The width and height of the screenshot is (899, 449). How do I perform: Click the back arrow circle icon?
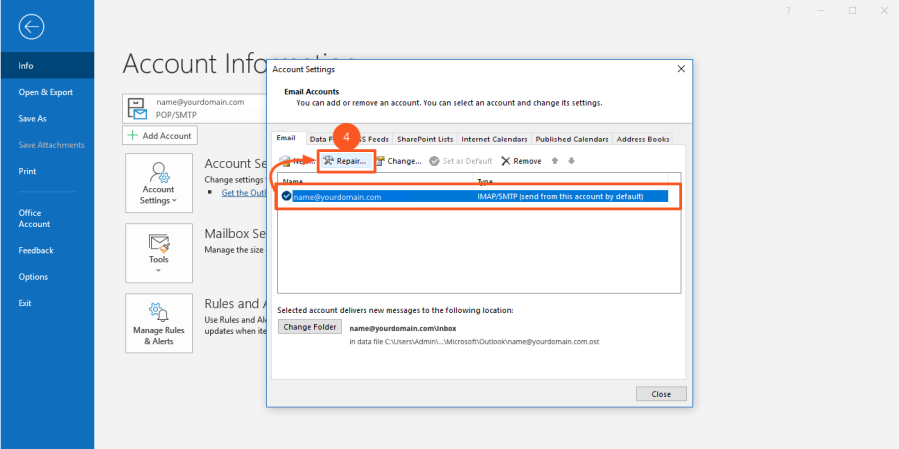31,27
